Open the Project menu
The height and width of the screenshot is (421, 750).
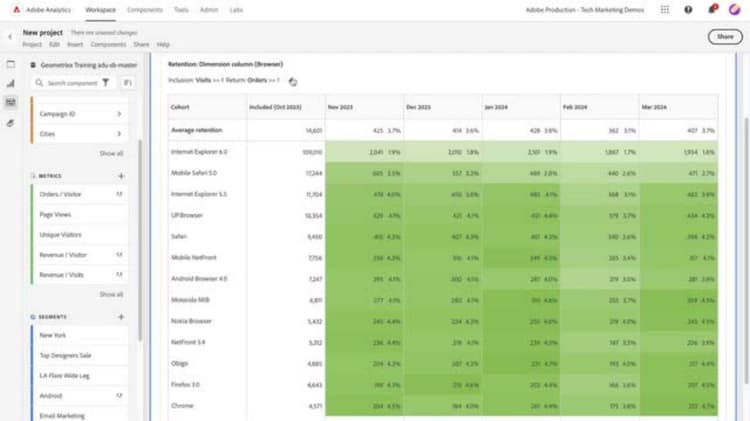32,44
